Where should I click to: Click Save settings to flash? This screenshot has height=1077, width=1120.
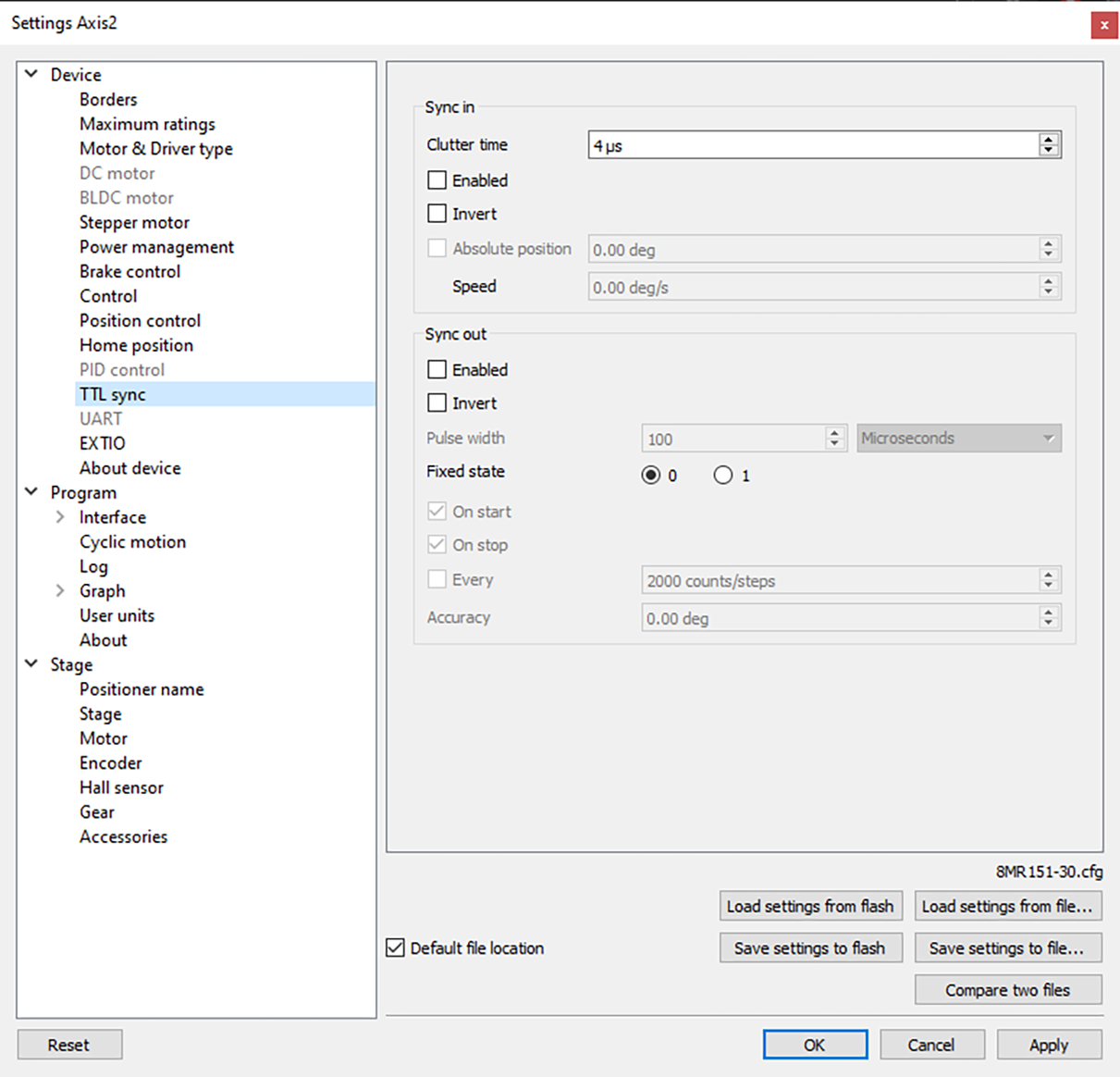[810, 948]
